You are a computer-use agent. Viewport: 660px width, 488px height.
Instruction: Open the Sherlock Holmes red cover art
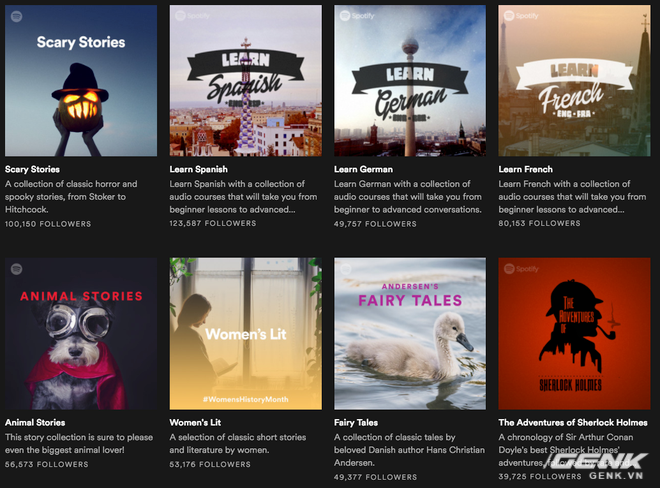(574, 333)
